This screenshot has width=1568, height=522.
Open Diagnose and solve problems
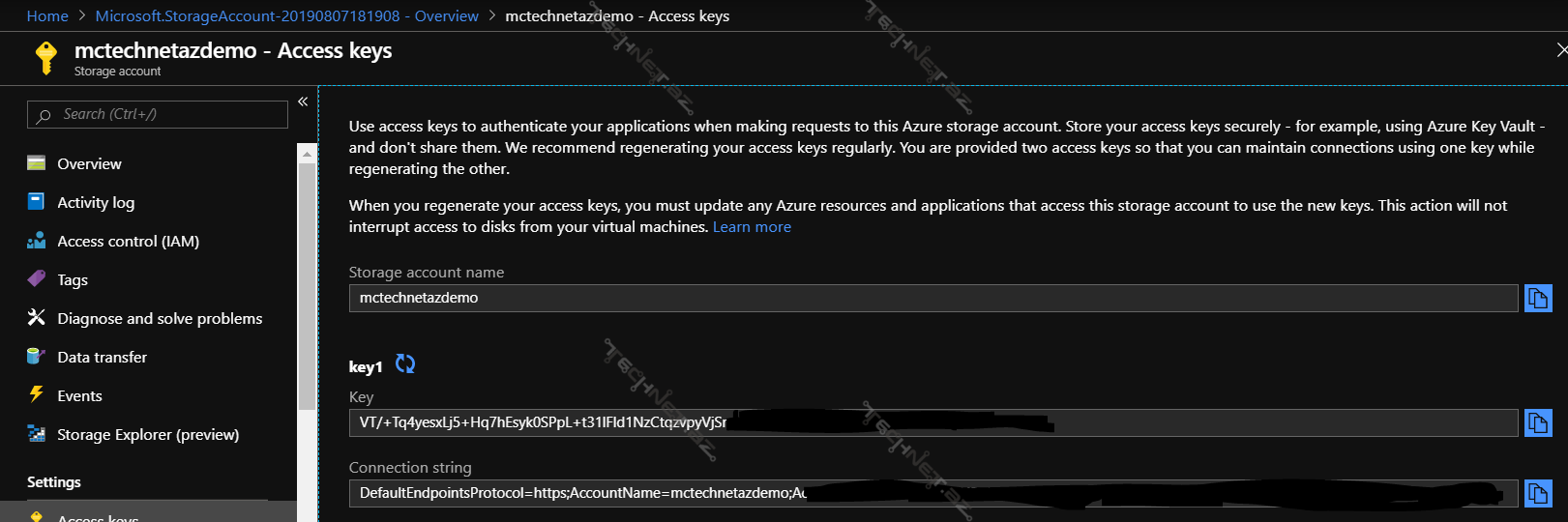(160, 318)
